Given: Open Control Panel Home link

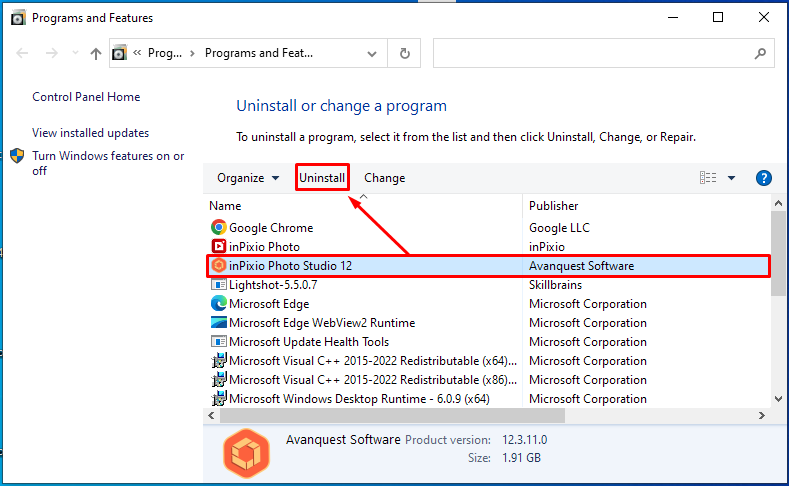Looking at the screenshot, I should (x=86, y=97).
